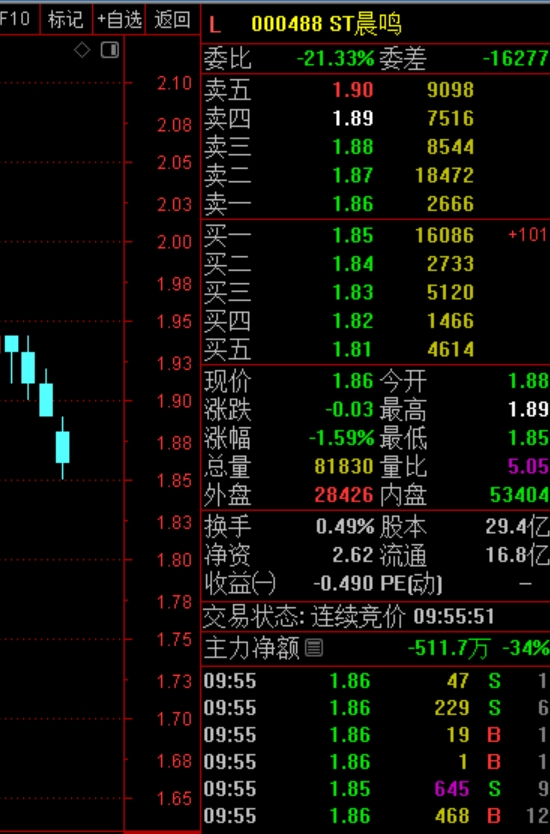Click the 1.65 price axis label

[x=174, y=799]
